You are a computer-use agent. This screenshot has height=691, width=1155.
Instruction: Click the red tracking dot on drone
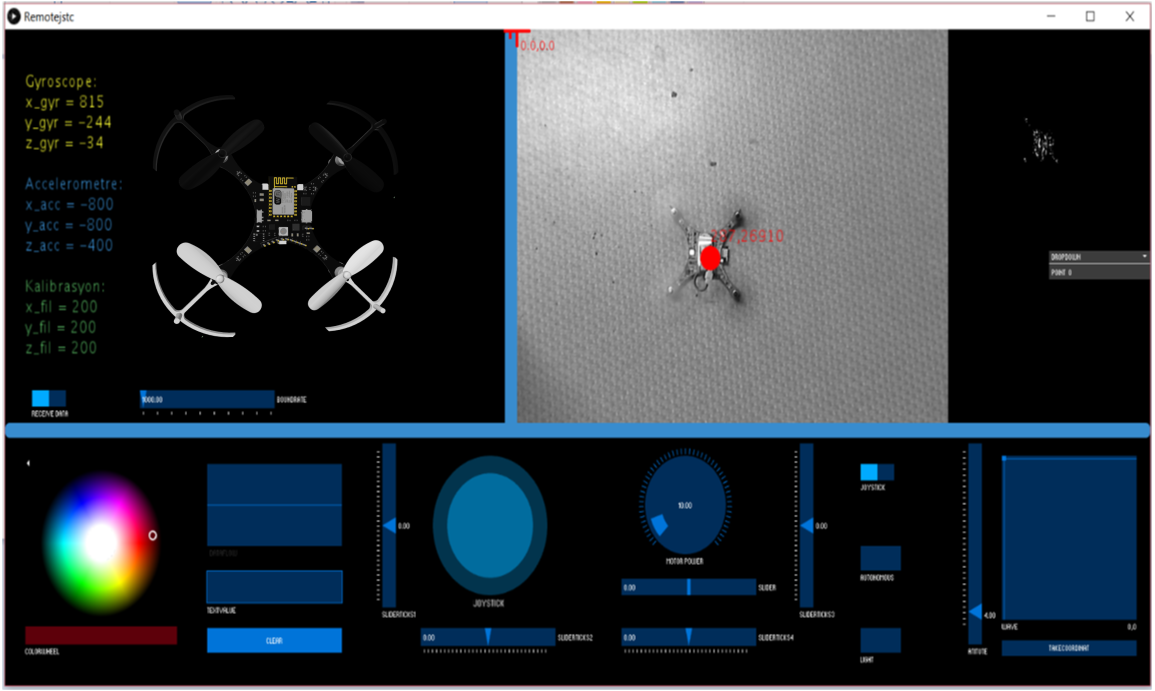(x=710, y=258)
